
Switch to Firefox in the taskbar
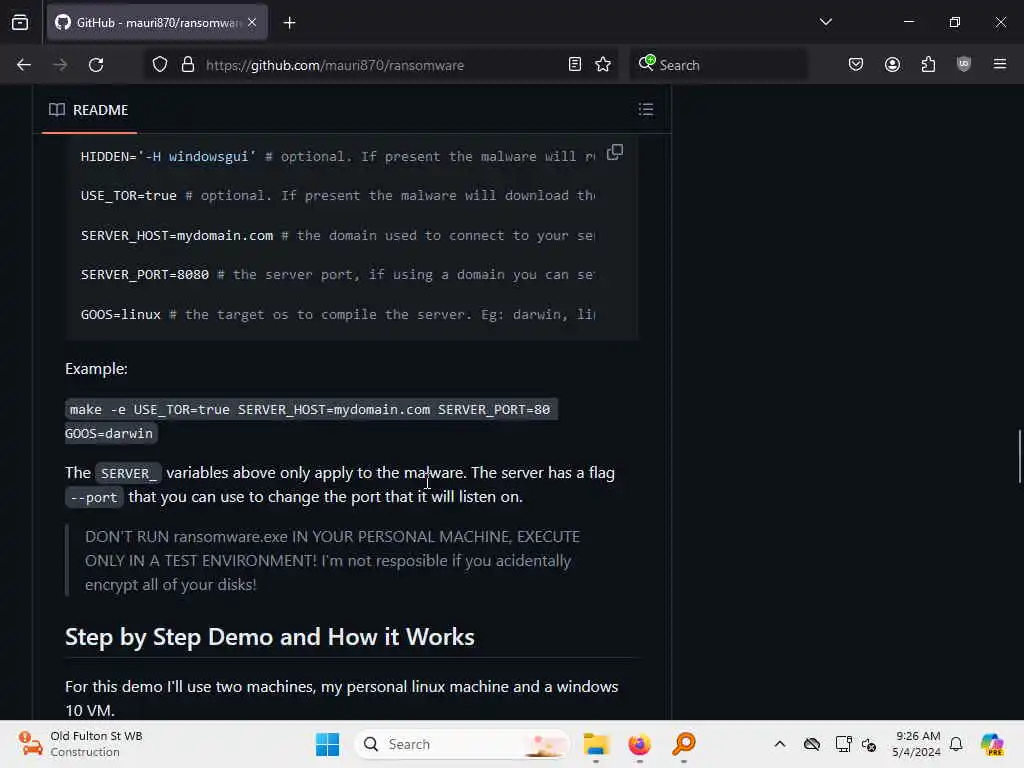pos(639,744)
